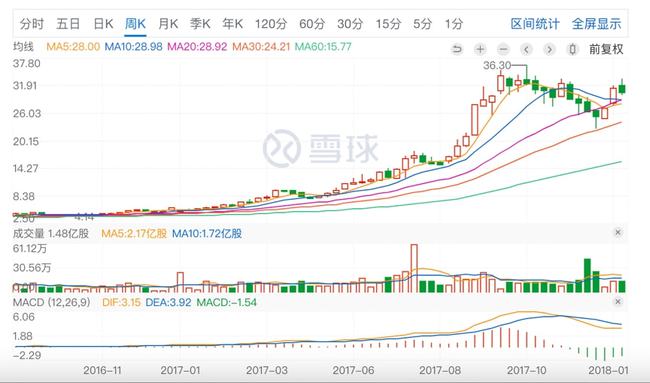Zoom in chart with plus icon
The width and height of the screenshot is (650, 383).
480,49
